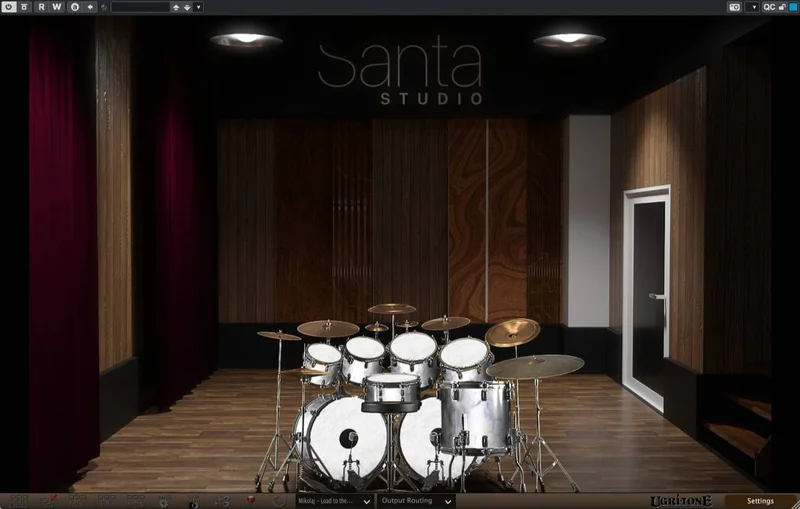
Task: Click the arrows icon beside bottom camera icon
Action: click(x=222, y=501)
